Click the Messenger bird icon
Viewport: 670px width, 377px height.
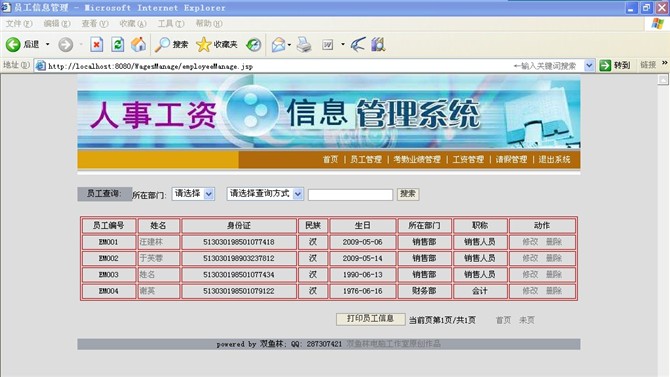[358, 44]
